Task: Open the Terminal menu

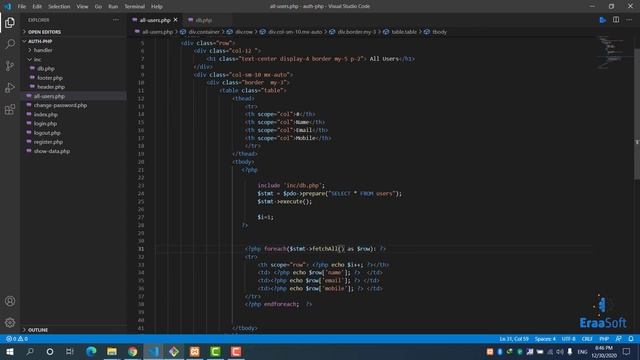Action: point(135,7)
